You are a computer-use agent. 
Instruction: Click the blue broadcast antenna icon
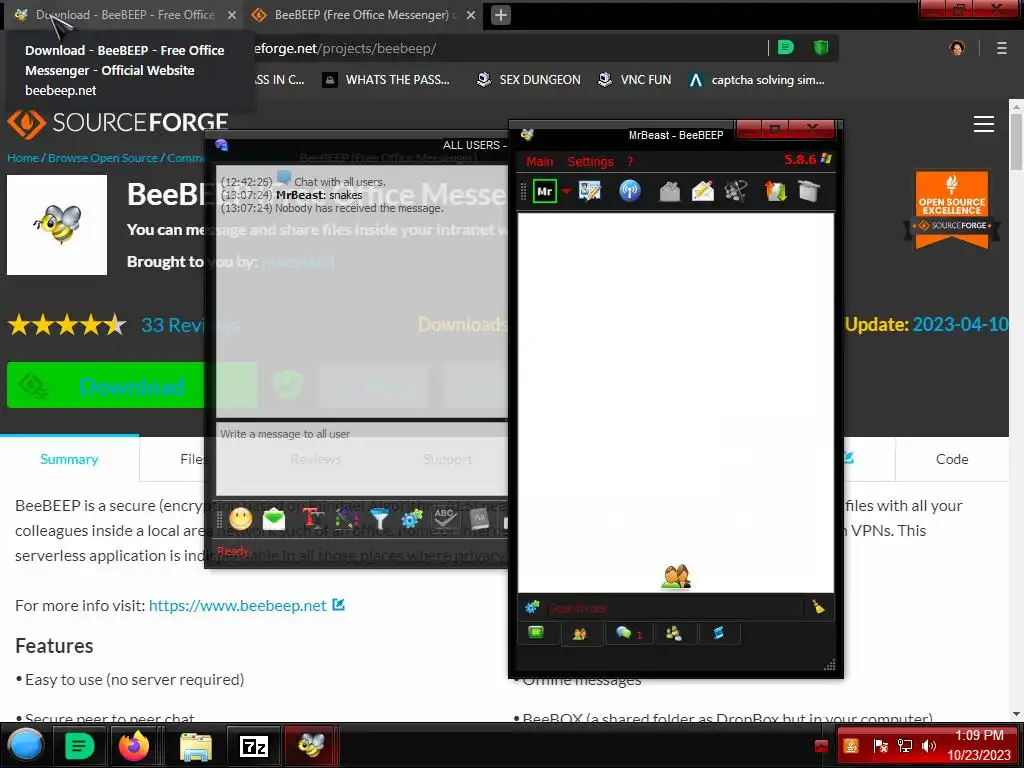pyautogui.click(x=630, y=191)
